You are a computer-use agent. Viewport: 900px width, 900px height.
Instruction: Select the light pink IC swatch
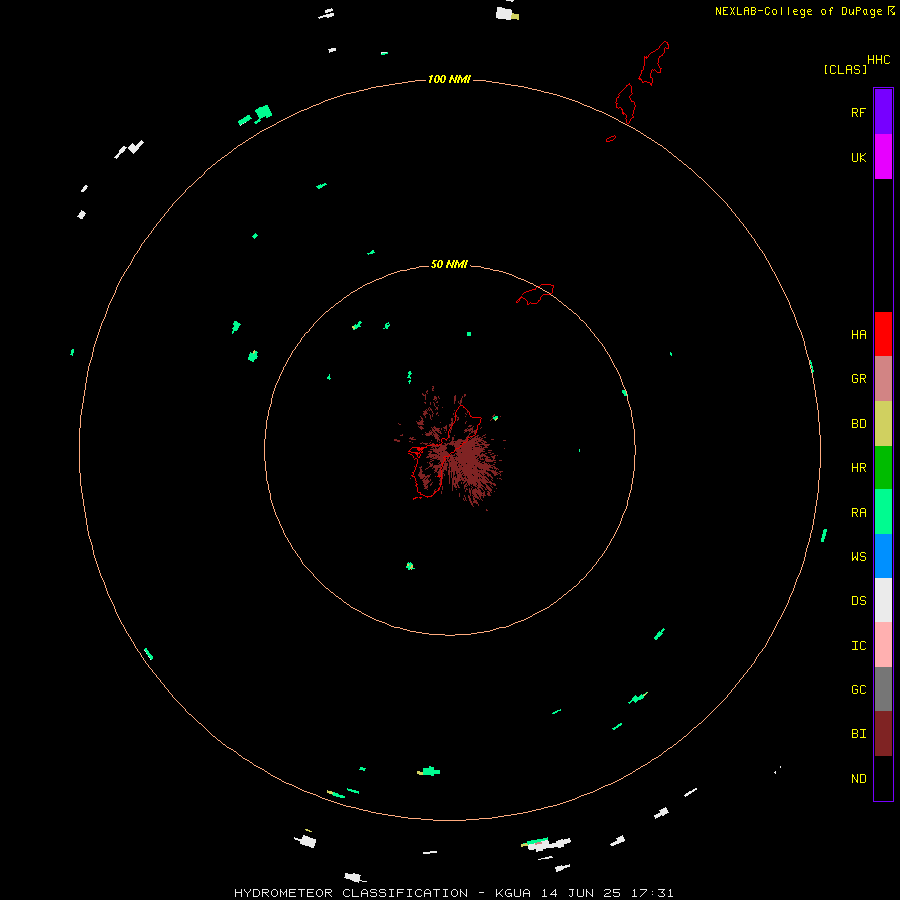[x=883, y=645]
